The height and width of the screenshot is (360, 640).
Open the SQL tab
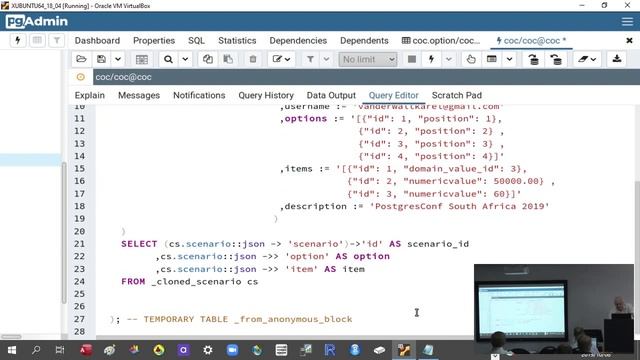196,40
